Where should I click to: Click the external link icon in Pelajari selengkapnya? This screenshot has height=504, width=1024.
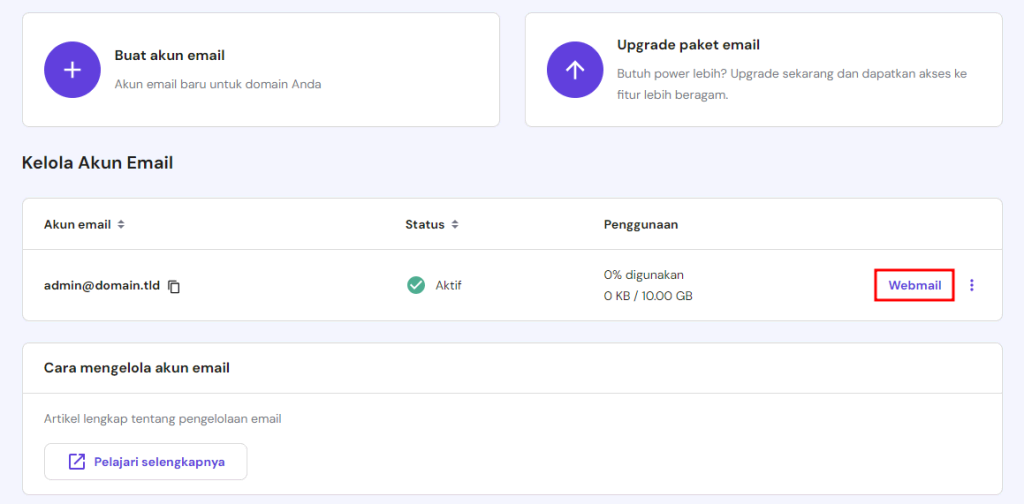(x=77, y=462)
